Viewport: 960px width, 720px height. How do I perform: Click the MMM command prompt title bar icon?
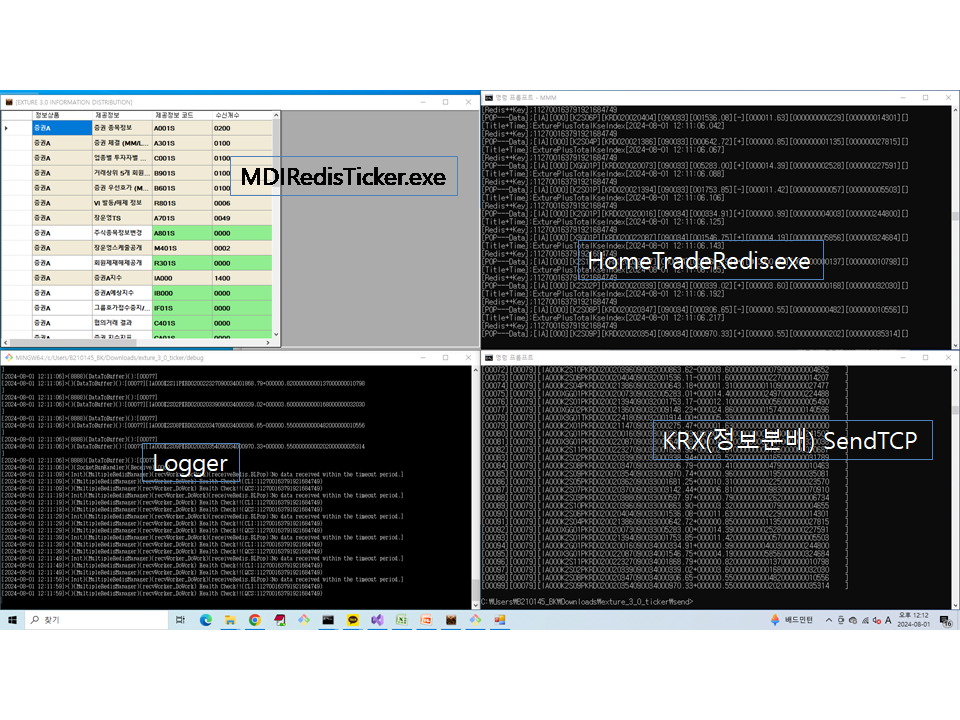(x=489, y=97)
